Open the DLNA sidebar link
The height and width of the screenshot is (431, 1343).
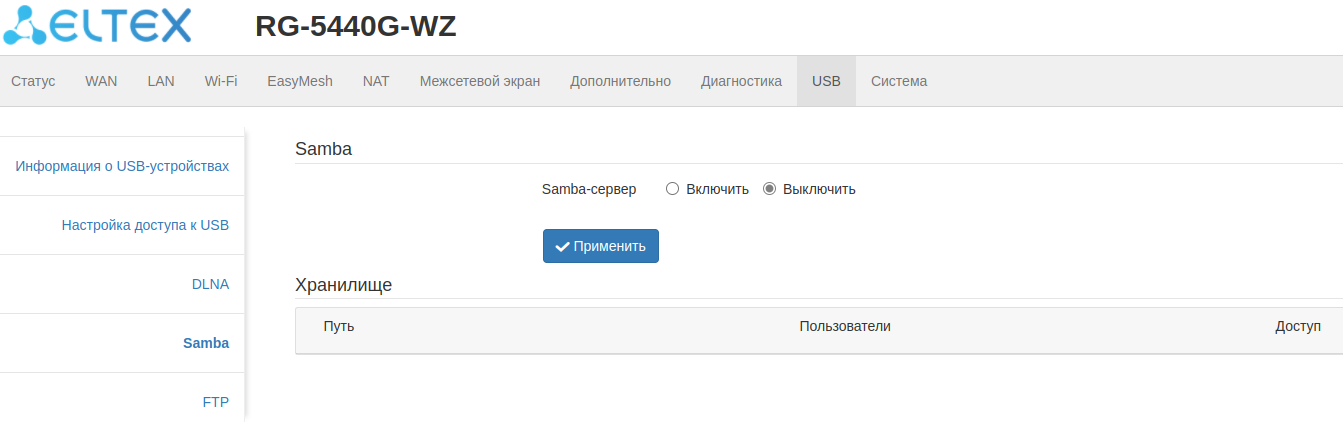tap(210, 284)
